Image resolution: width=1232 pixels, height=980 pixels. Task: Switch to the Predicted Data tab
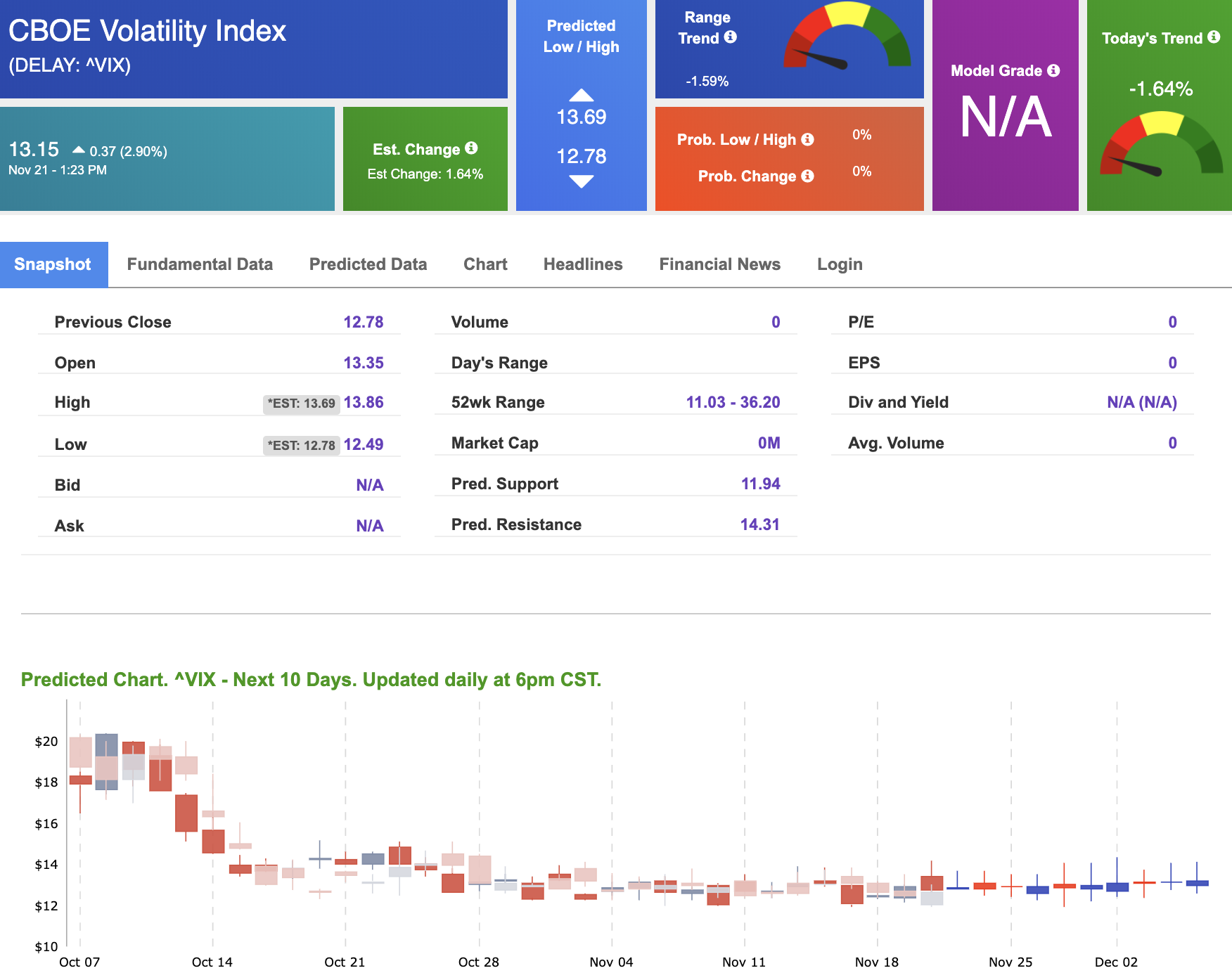tap(368, 264)
